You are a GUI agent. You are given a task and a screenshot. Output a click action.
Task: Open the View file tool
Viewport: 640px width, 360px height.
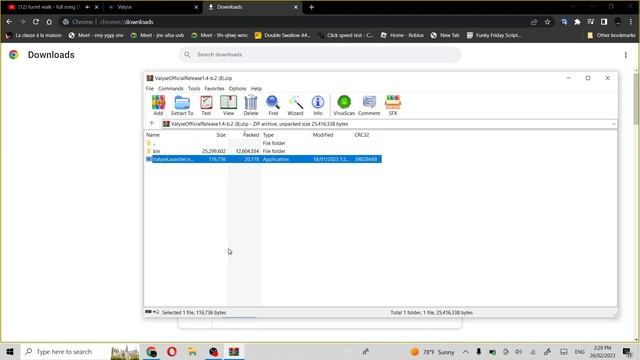pyautogui.click(x=228, y=105)
